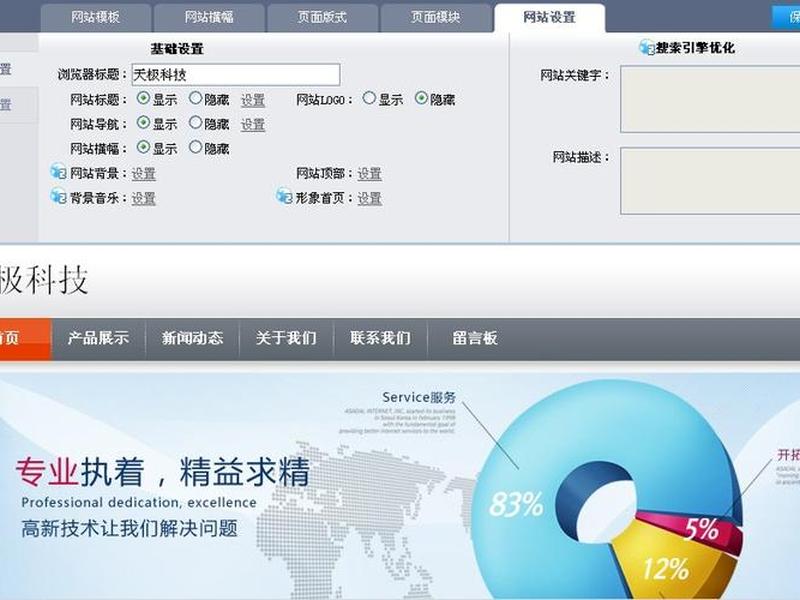Open 设置 link for 网站标题
The width and height of the screenshot is (800, 600).
point(253,100)
